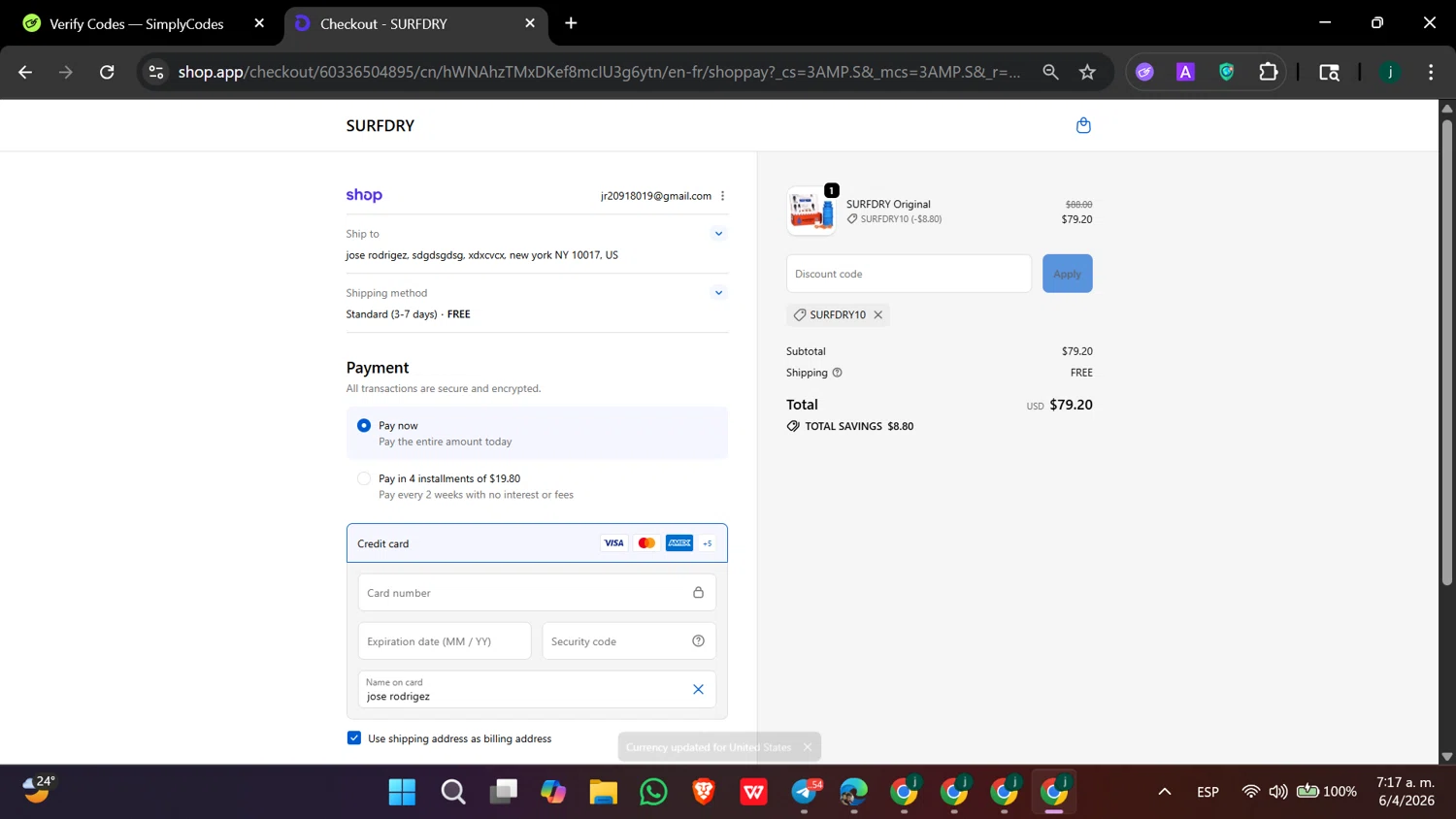The width and height of the screenshot is (1456, 819).
Task: Click the Shipping info help icon
Action: click(x=837, y=373)
